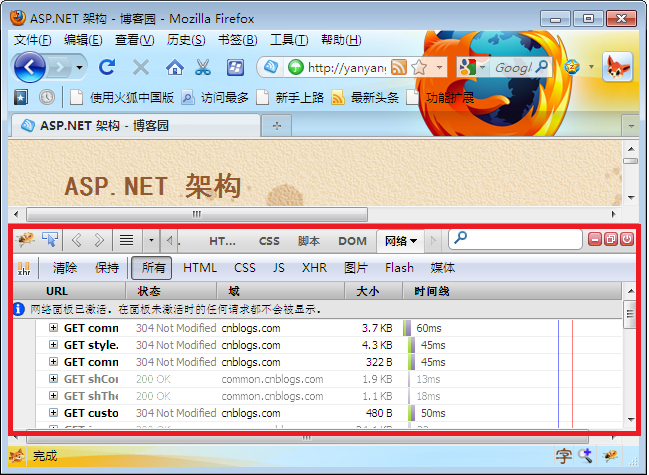649x475 pixels.
Task: Click the Firebug bug icon in panel toolbar
Action: (x=25, y=240)
